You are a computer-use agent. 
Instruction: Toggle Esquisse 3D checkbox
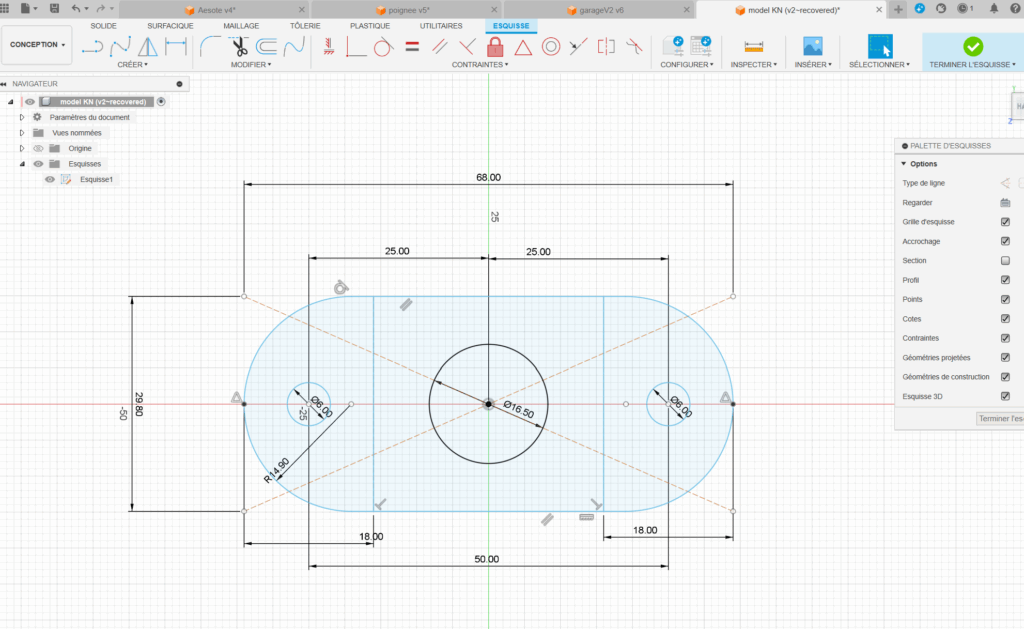pos(1005,396)
